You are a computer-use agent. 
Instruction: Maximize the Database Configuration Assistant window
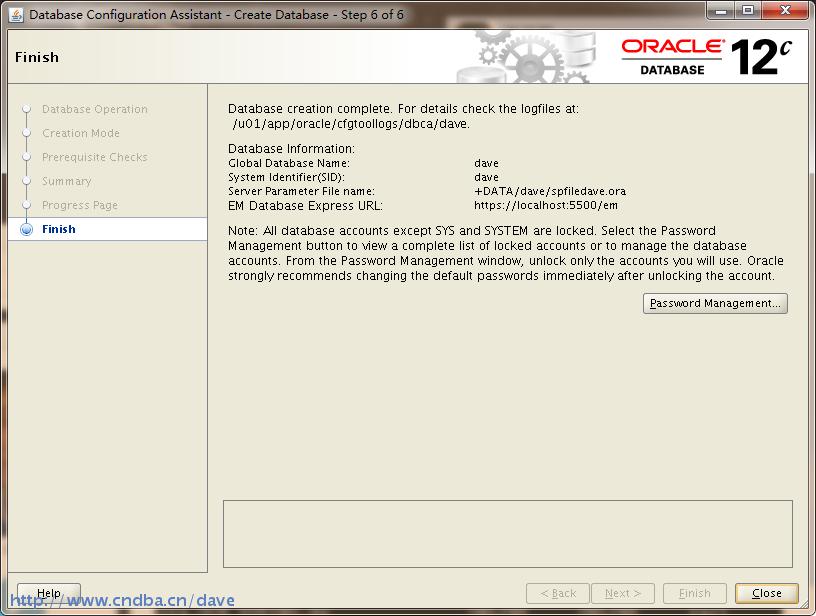[x=748, y=10]
